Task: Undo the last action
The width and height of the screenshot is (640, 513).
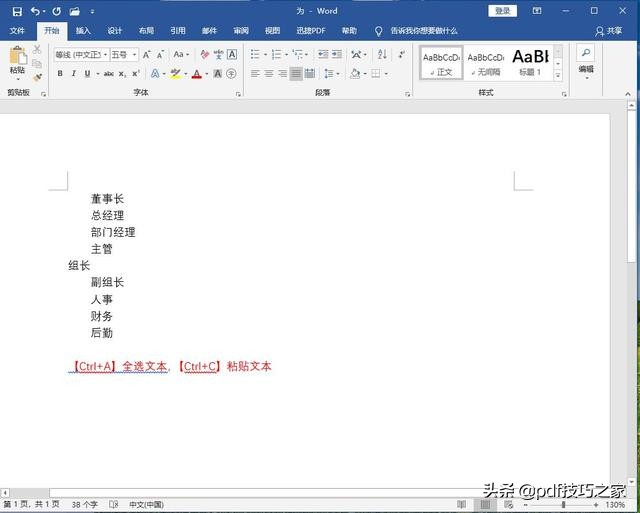Action: click(35, 11)
